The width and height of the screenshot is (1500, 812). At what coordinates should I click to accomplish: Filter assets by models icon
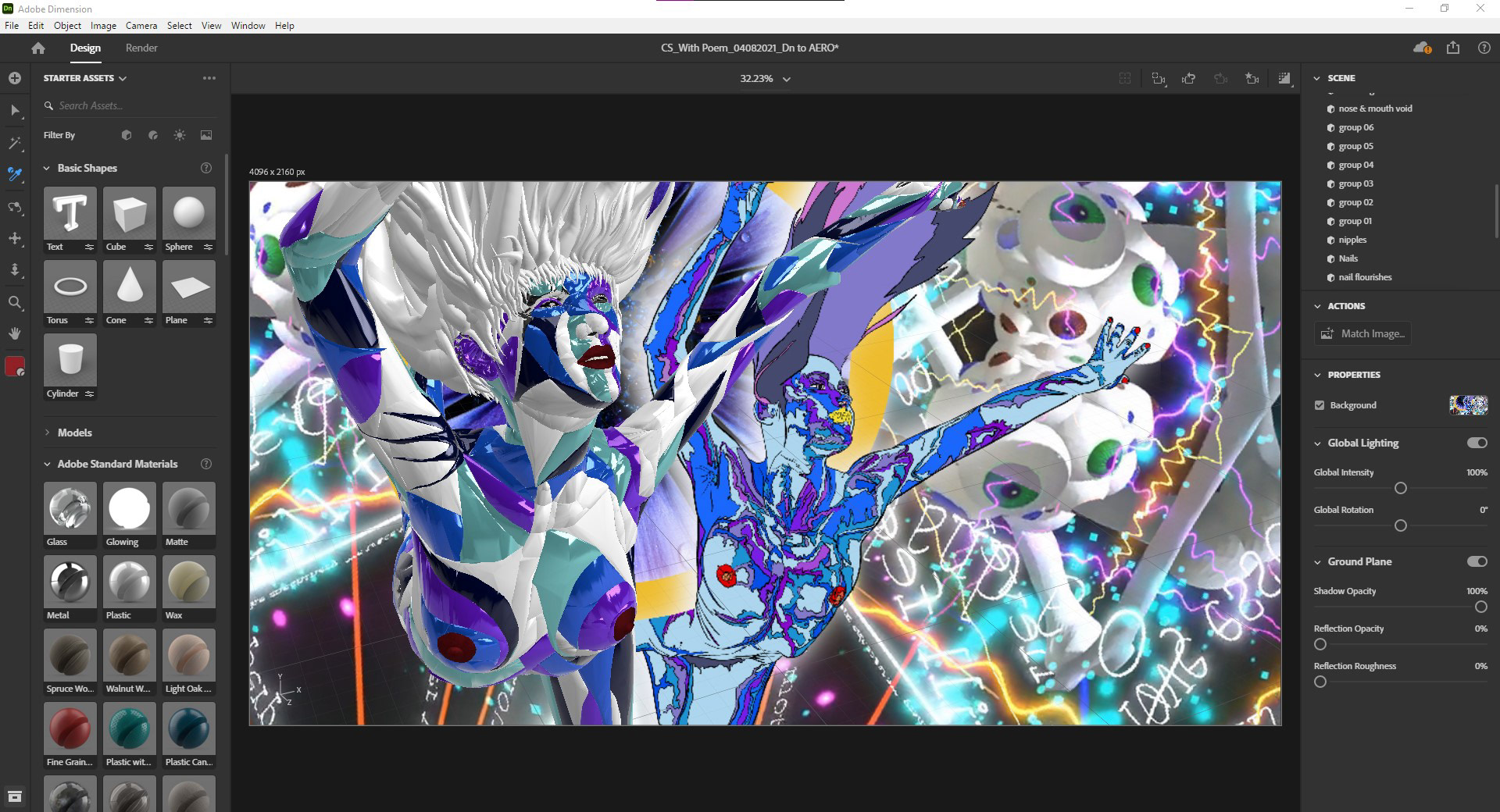(x=127, y=135)
